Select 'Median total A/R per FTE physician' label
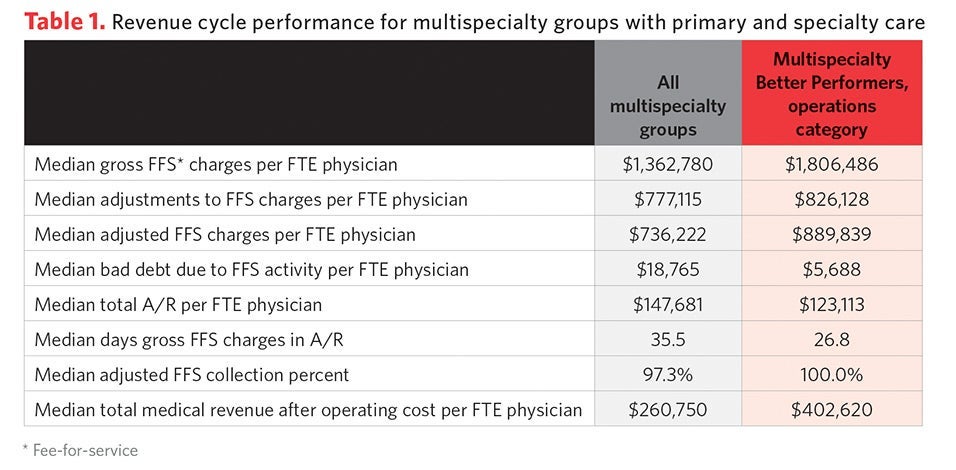The image size is (956, 470). pos(178,304)
